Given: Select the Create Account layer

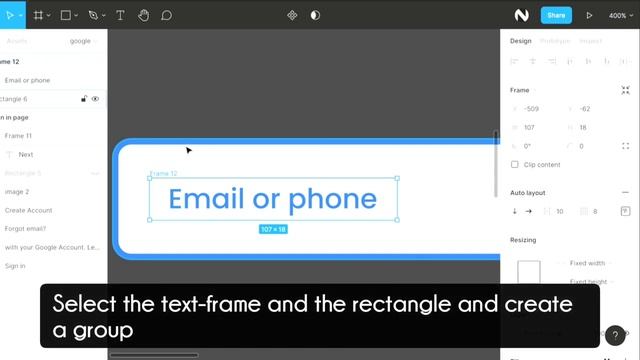Looking at the screenshot, I should 28,210.
